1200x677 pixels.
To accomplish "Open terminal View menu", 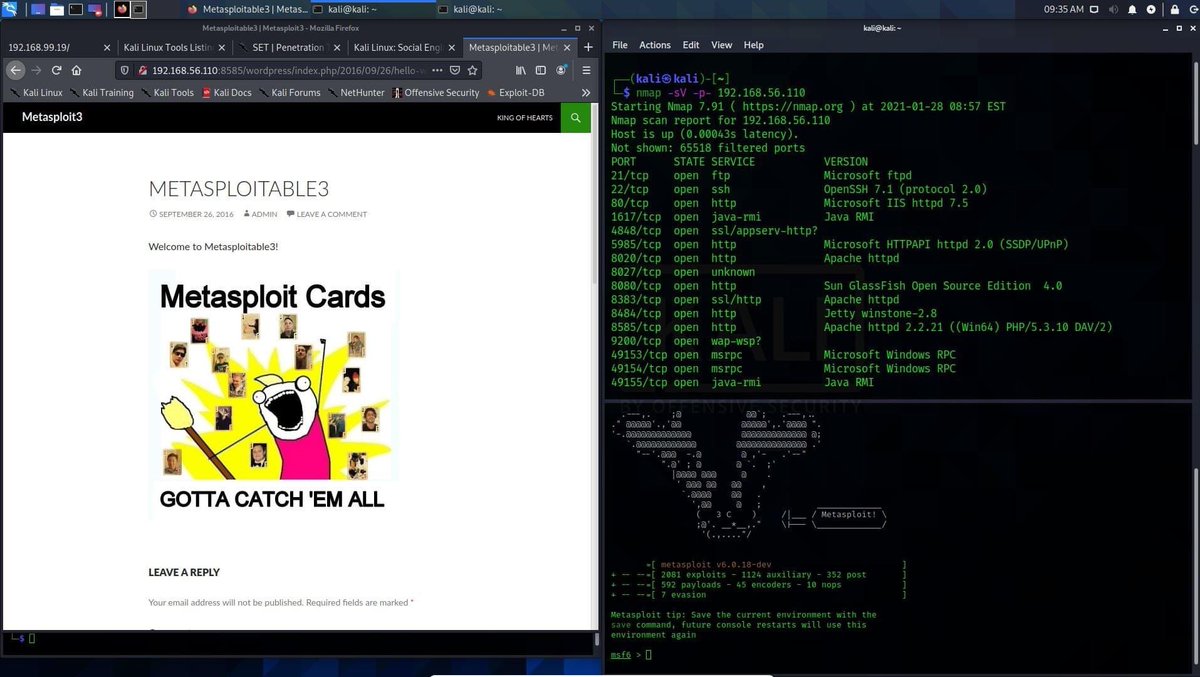I will coord(722,45).
